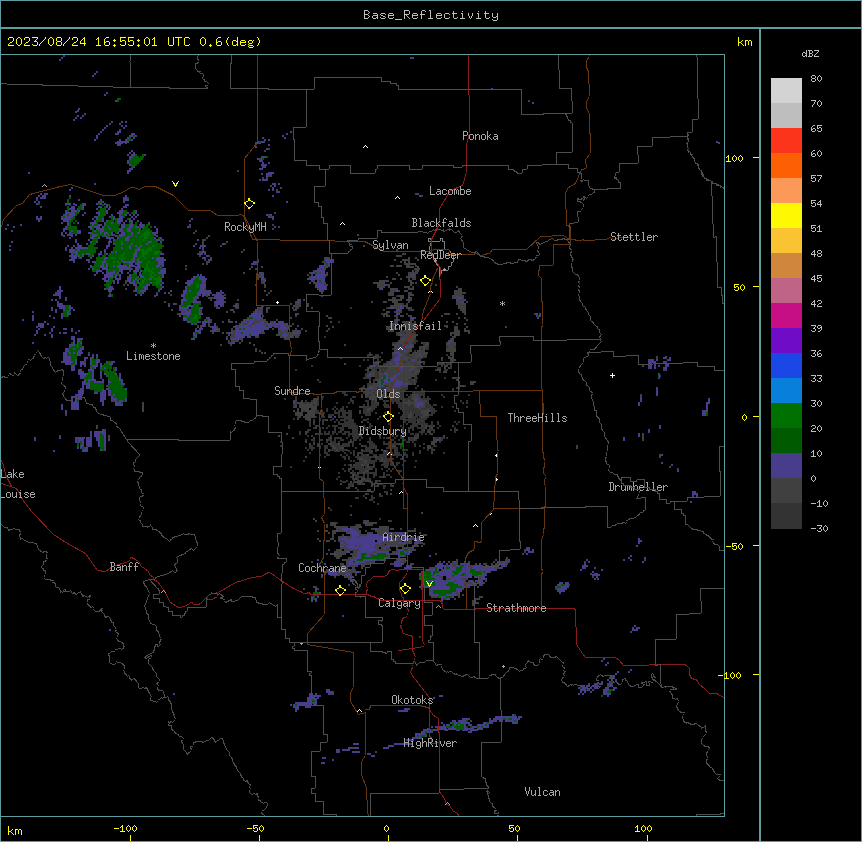The image size is (862, 842).
Task: Select the white asterisk marker above Limestone
Action: pos(153,345)
